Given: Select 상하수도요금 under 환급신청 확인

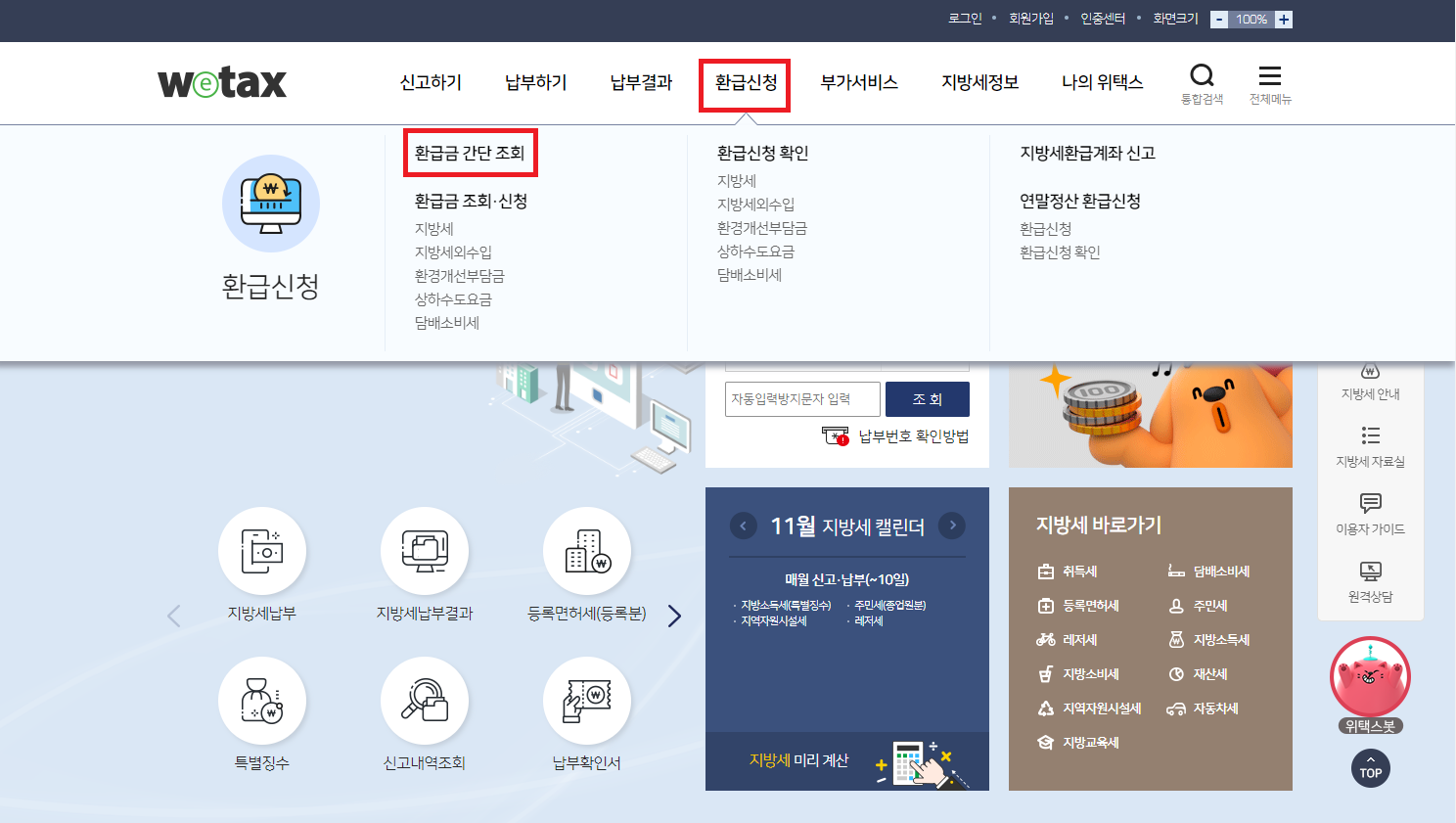Looking at the screenshot, I should 755,251.
